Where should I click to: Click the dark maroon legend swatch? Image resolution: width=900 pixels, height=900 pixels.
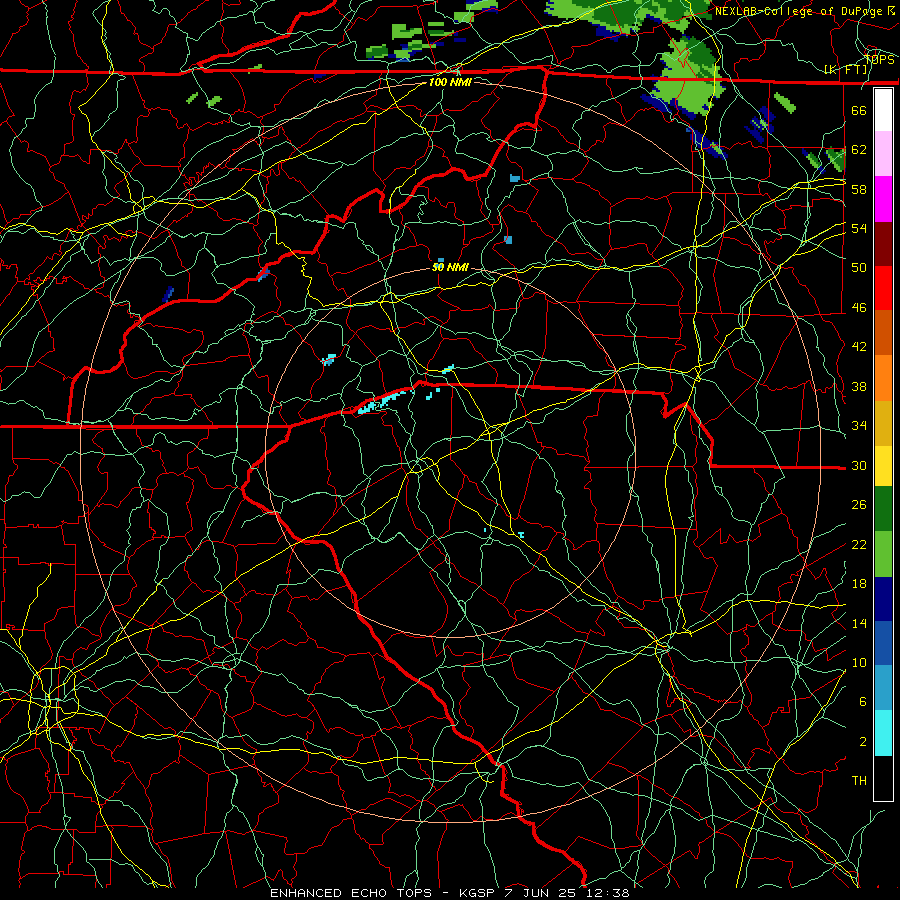pyautogui.click(x=883, y=244)
